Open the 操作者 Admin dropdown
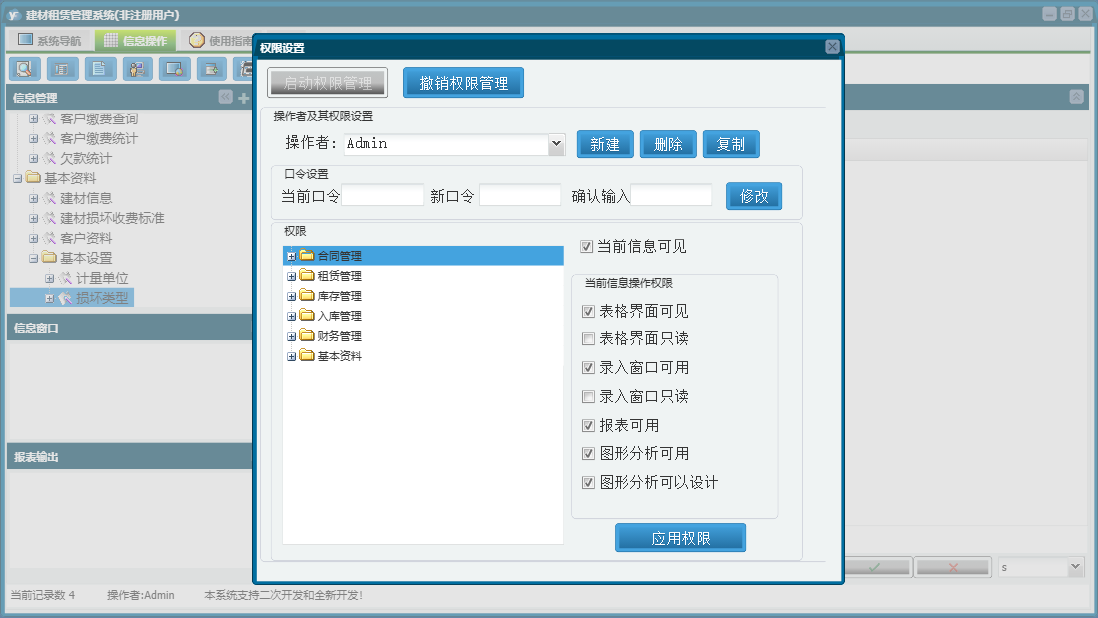The width and height of the screenshot is (1098, 618). (x=556, y=143)
